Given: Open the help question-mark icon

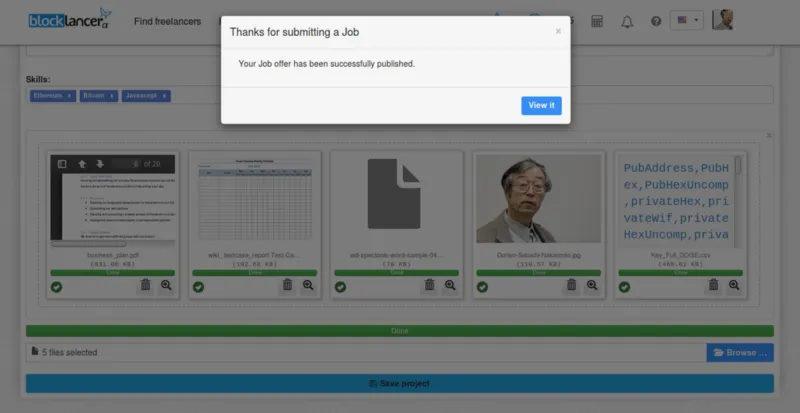Looking at the screenshot, I should 656,21.
